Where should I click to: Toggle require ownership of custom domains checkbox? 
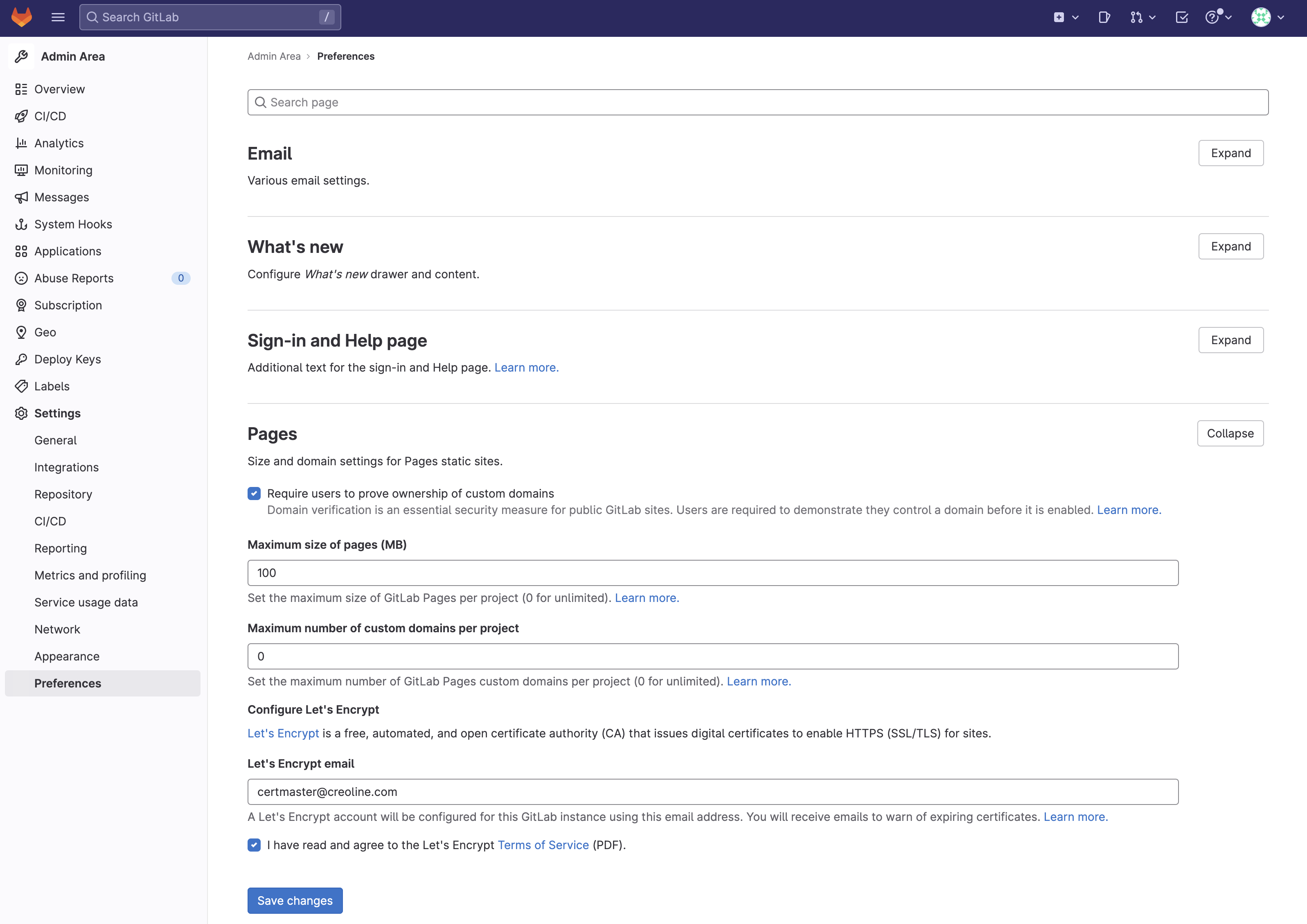click(254, 493)
